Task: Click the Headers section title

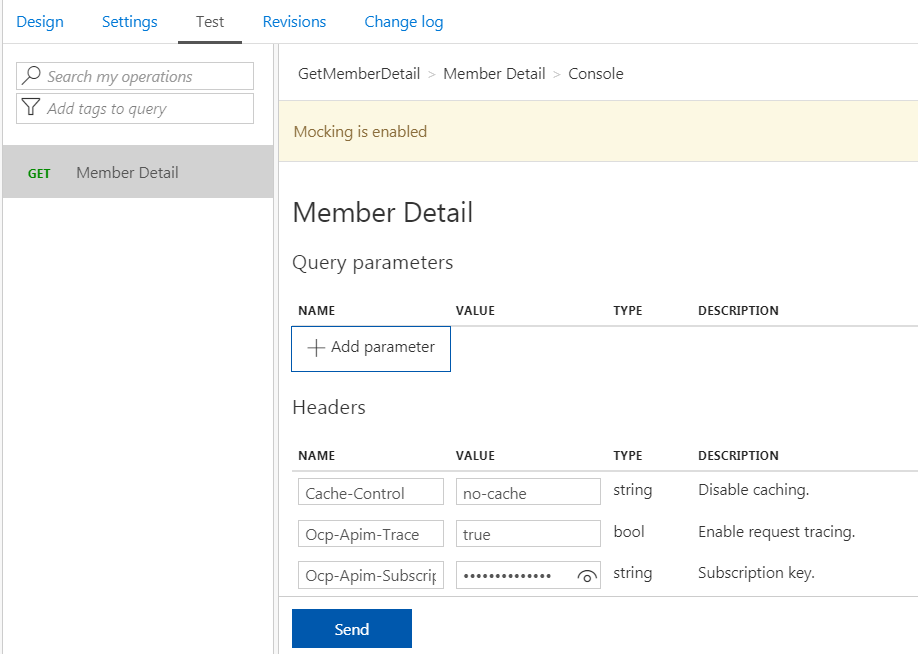Action: point(328,407)
